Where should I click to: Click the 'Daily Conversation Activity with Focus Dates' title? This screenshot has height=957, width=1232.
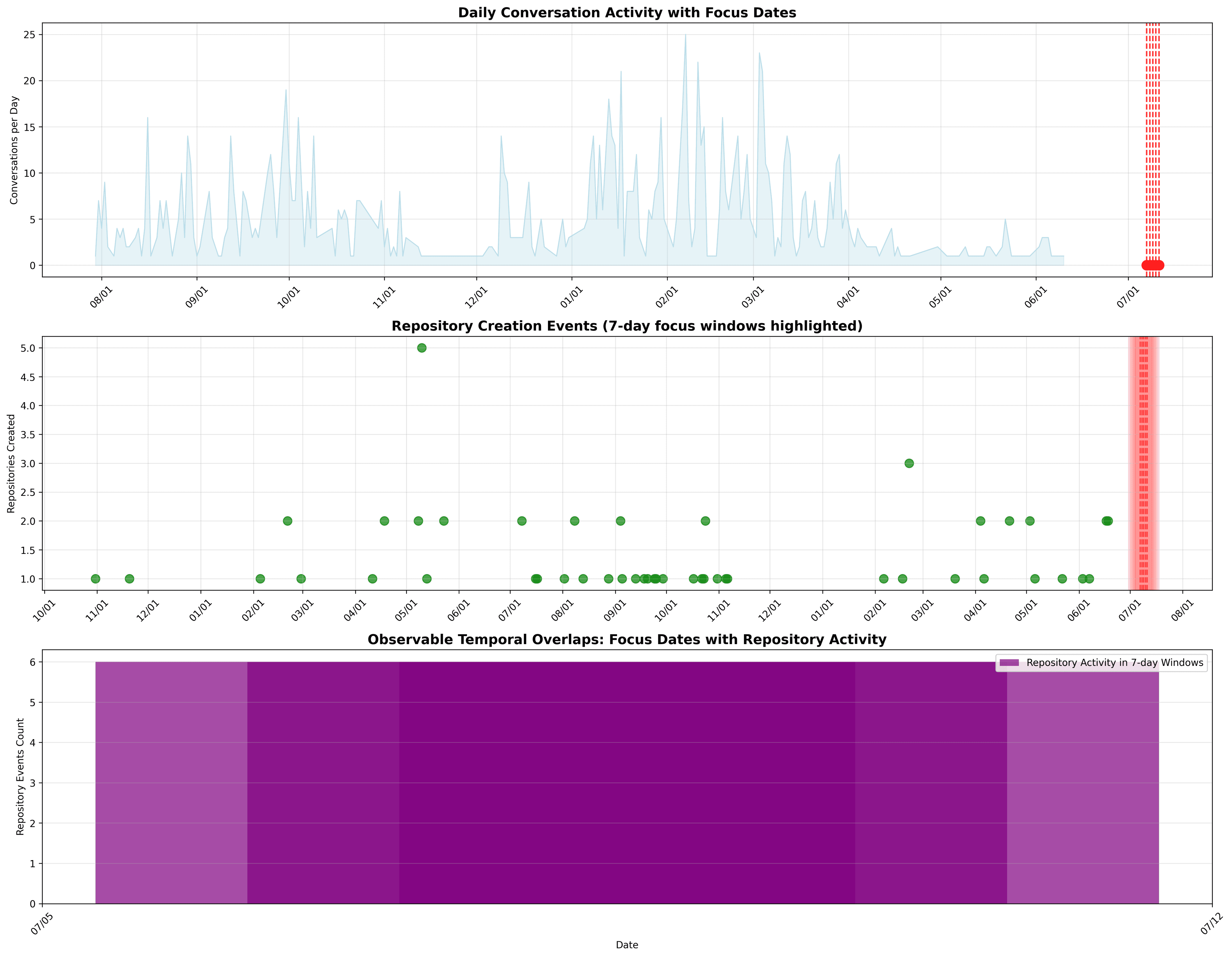point(627,13)
